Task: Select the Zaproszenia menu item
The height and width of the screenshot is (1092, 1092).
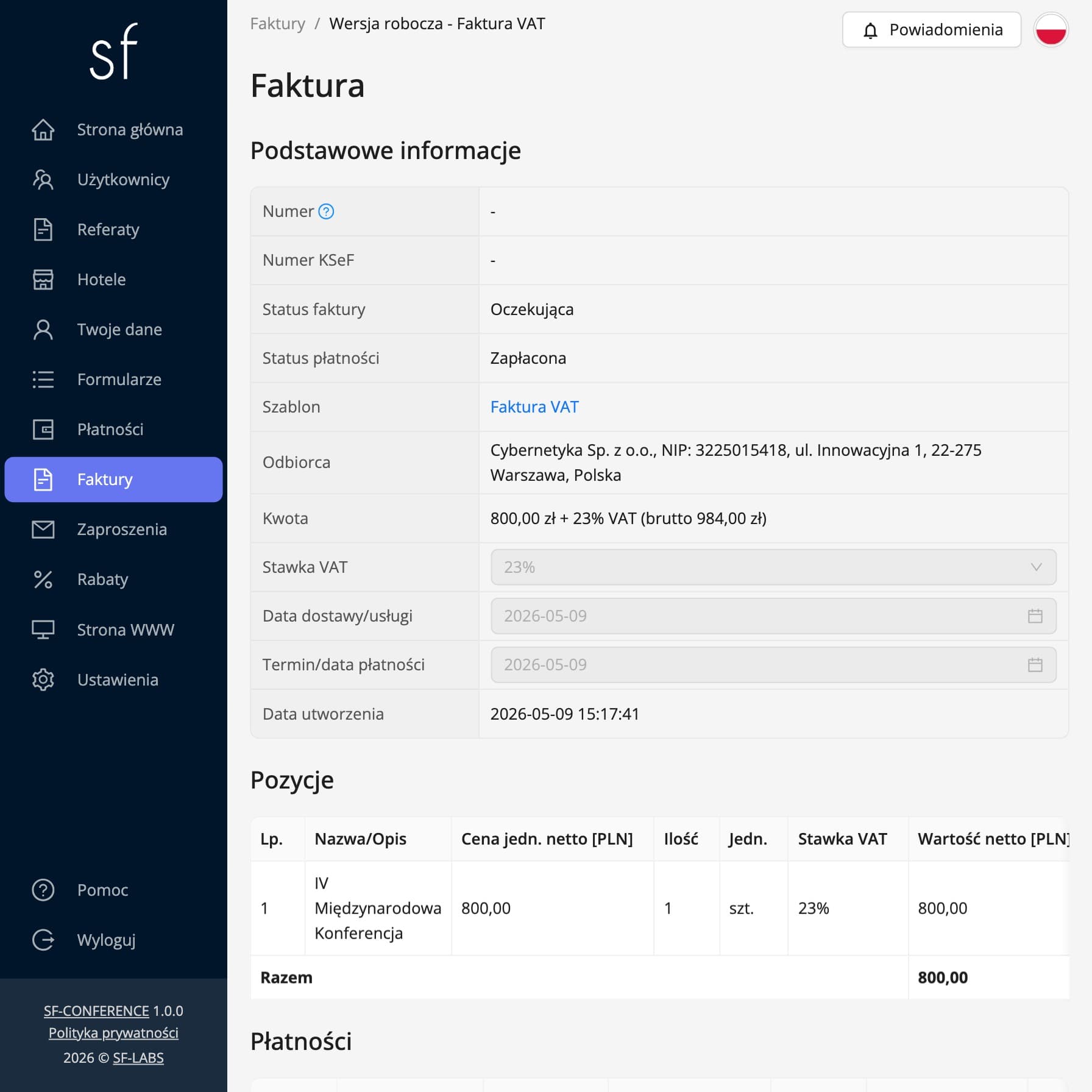Action: [113, 530]
